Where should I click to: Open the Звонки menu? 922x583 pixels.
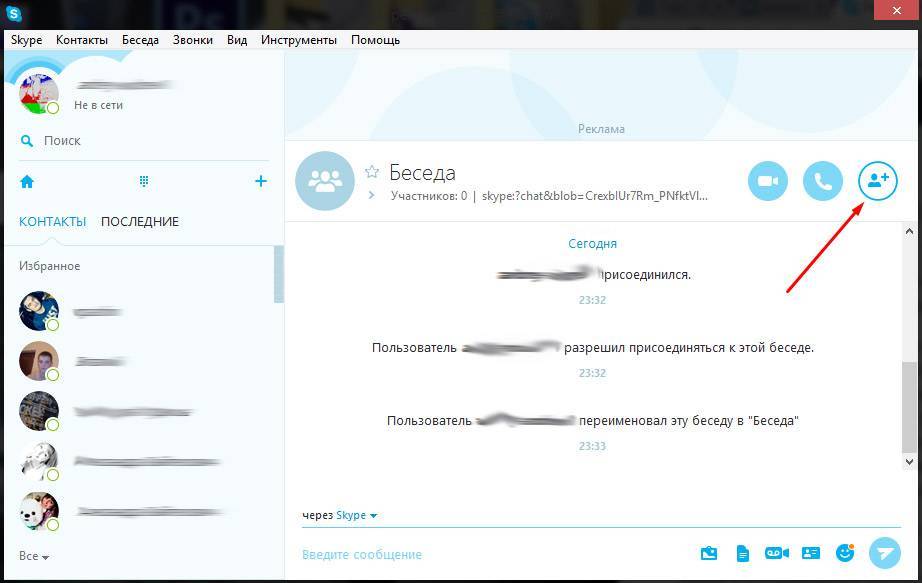pyautogui.click(x=193, y=40)
